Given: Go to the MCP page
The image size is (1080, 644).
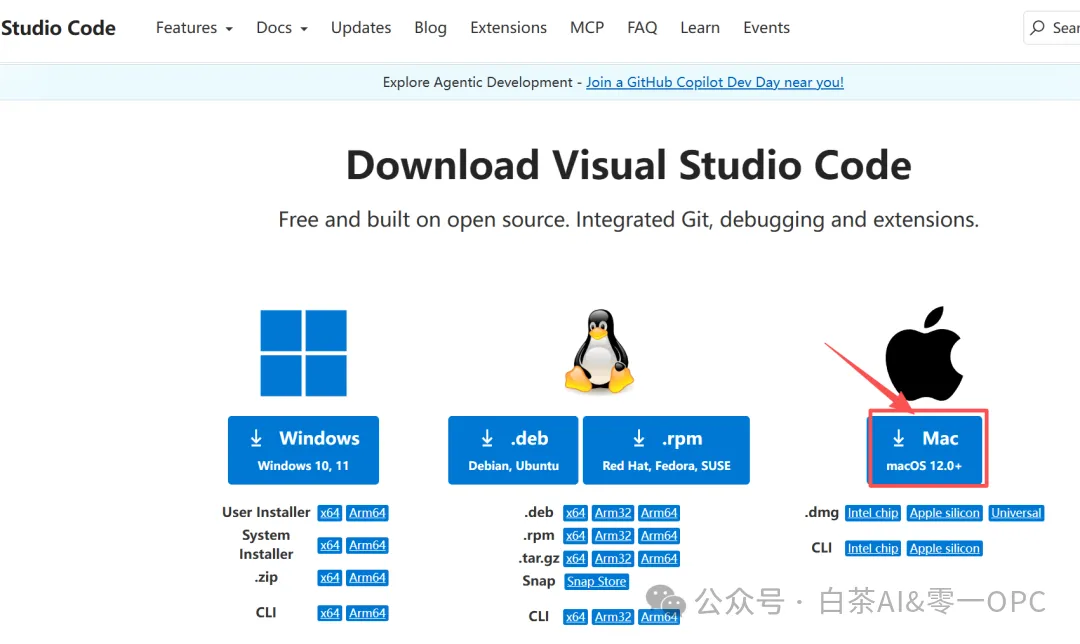Looking at the screenshot, I should (587, 28).
